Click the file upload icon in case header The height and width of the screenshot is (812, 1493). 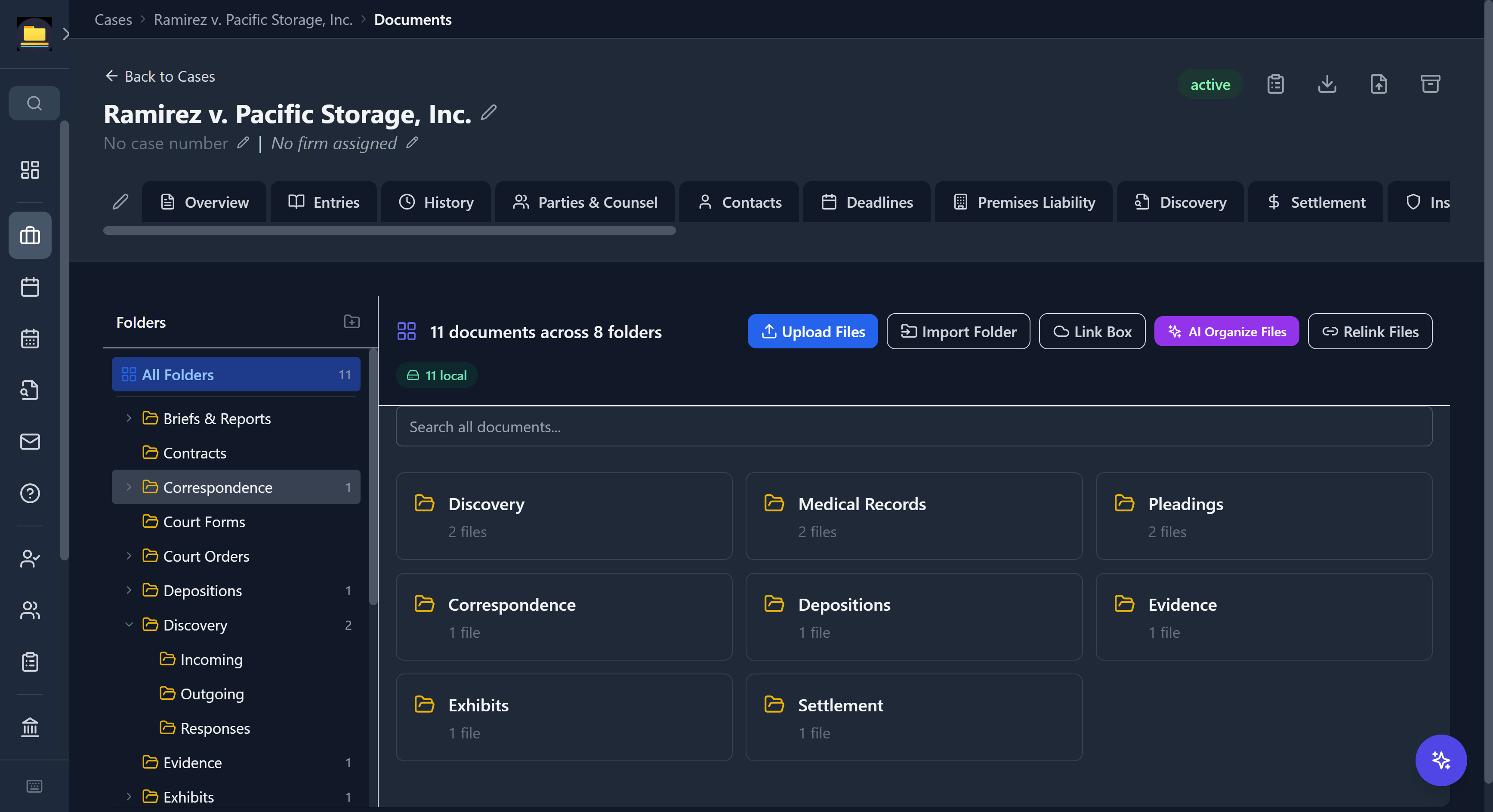(x=1379, y=84)
